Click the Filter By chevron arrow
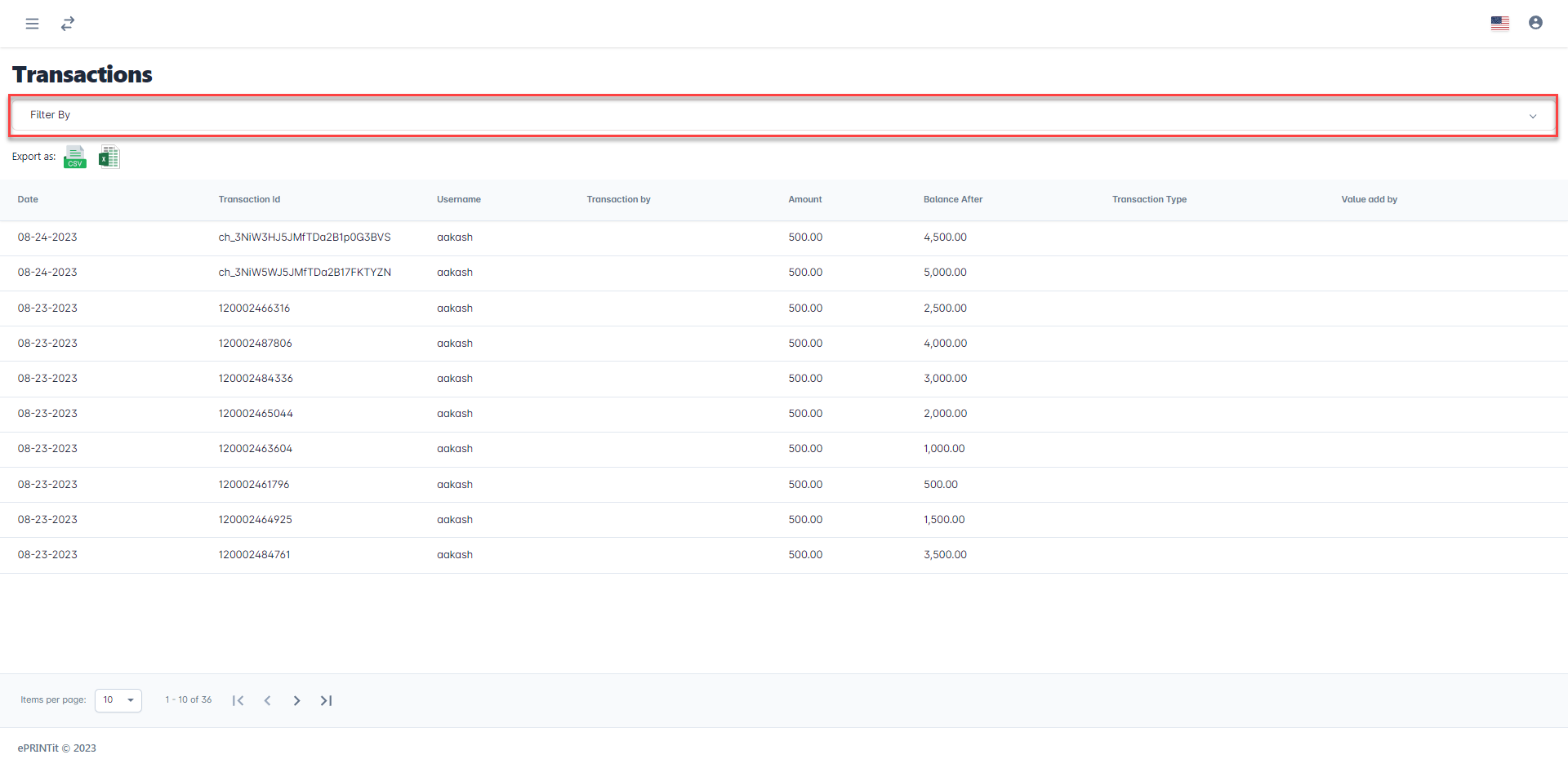 (1532, 116)
